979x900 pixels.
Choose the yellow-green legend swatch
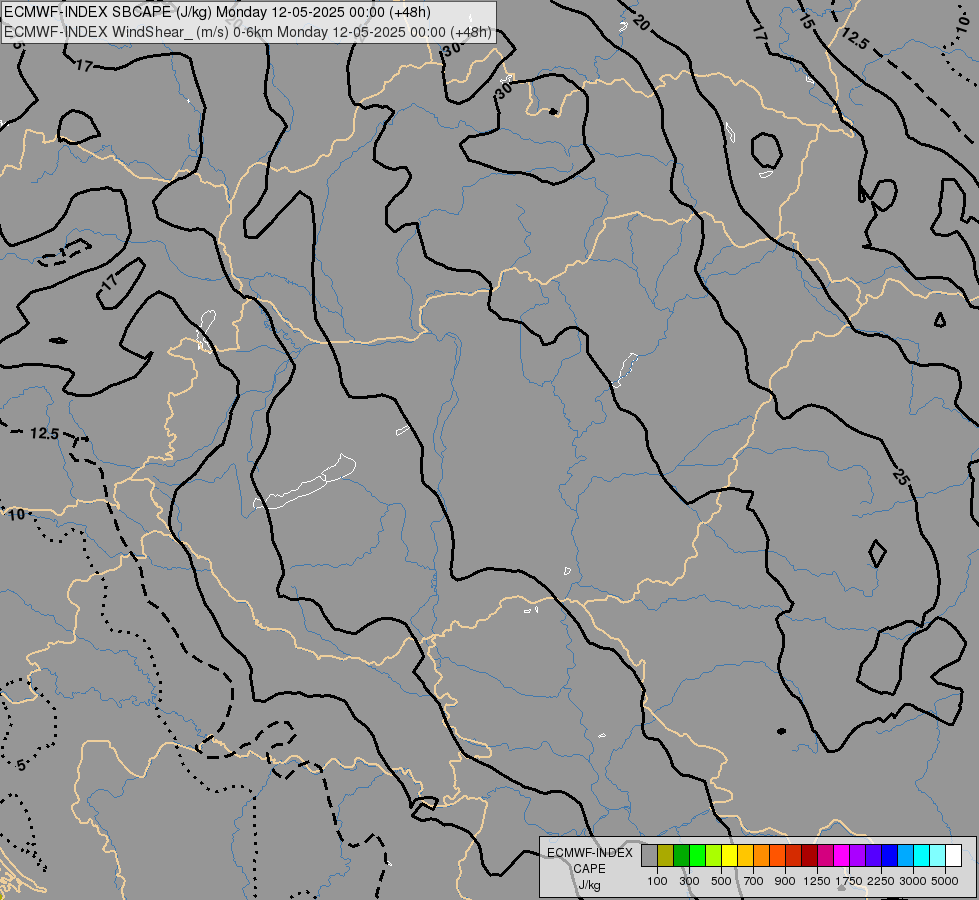click(x=714, y=855)
